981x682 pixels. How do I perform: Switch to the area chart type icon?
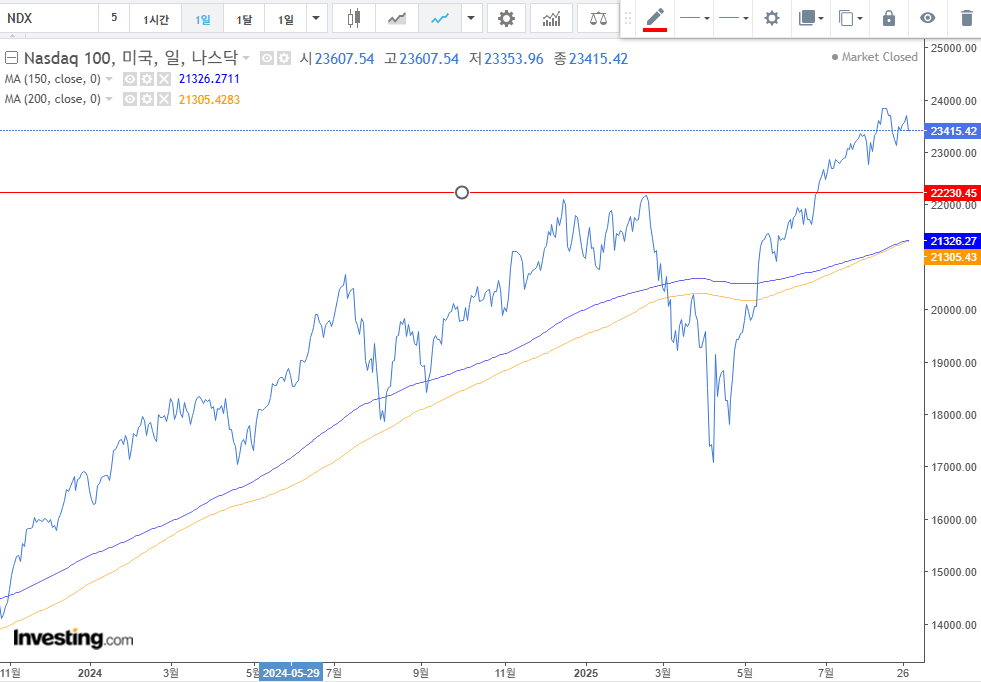[x=397, y=18]
